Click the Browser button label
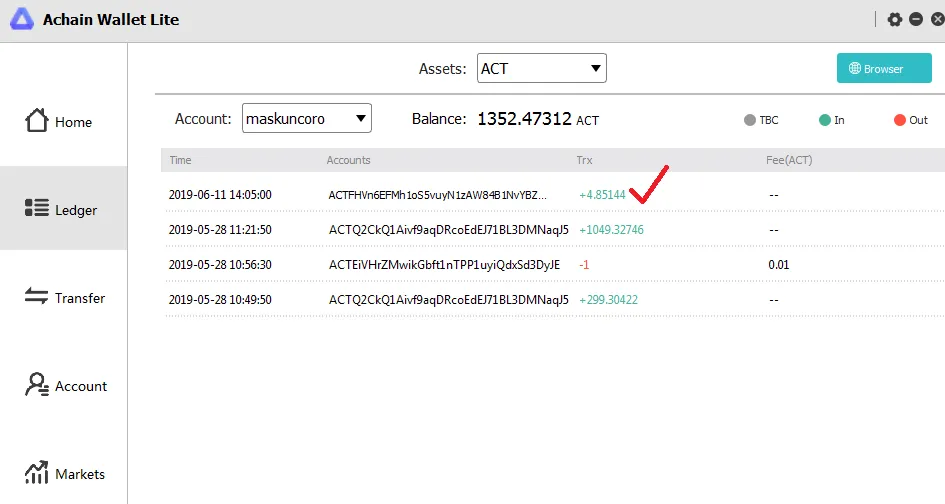945x504 pixels. [884, 69]
